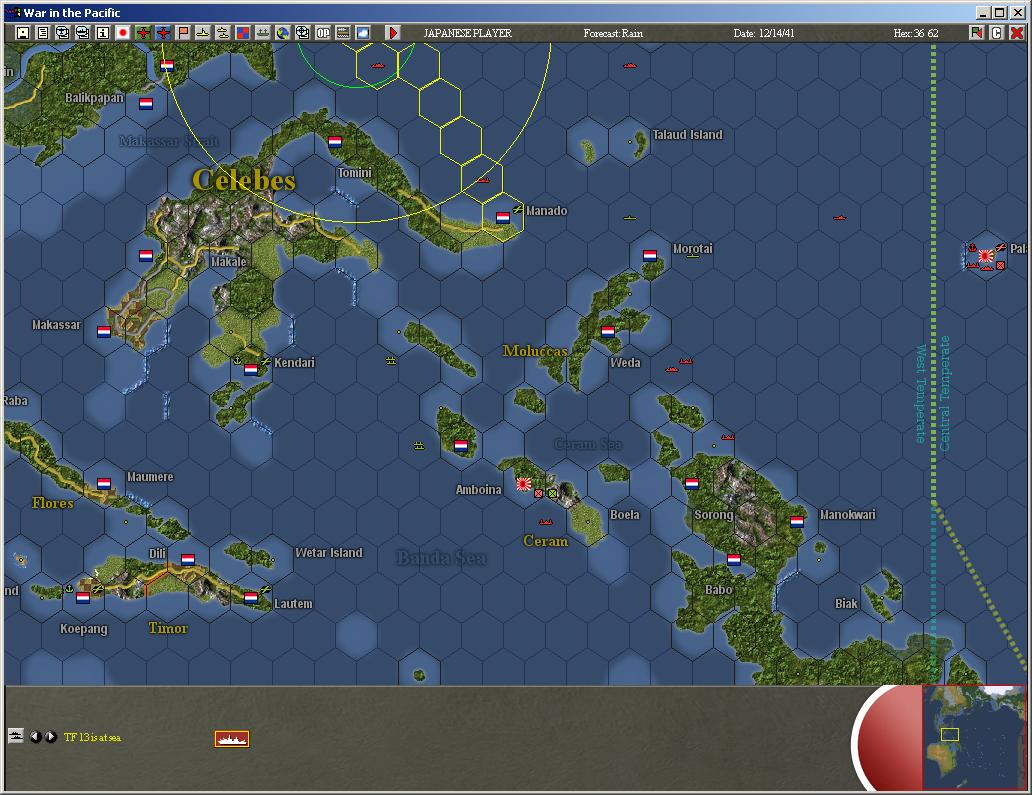
Task: Open the Operations Report with the OP icon
Action: (x=322, y=32)
